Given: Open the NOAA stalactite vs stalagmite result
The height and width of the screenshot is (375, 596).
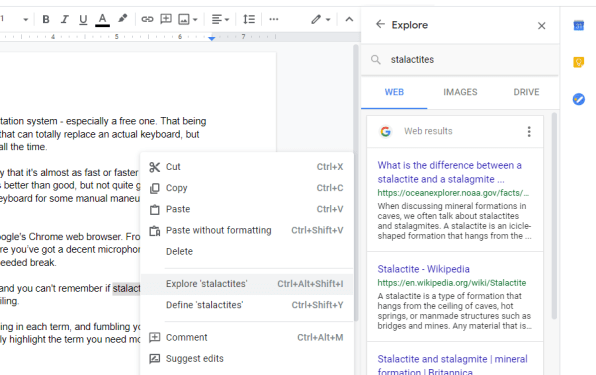Looking at the screenshot, I should (449, 172).
